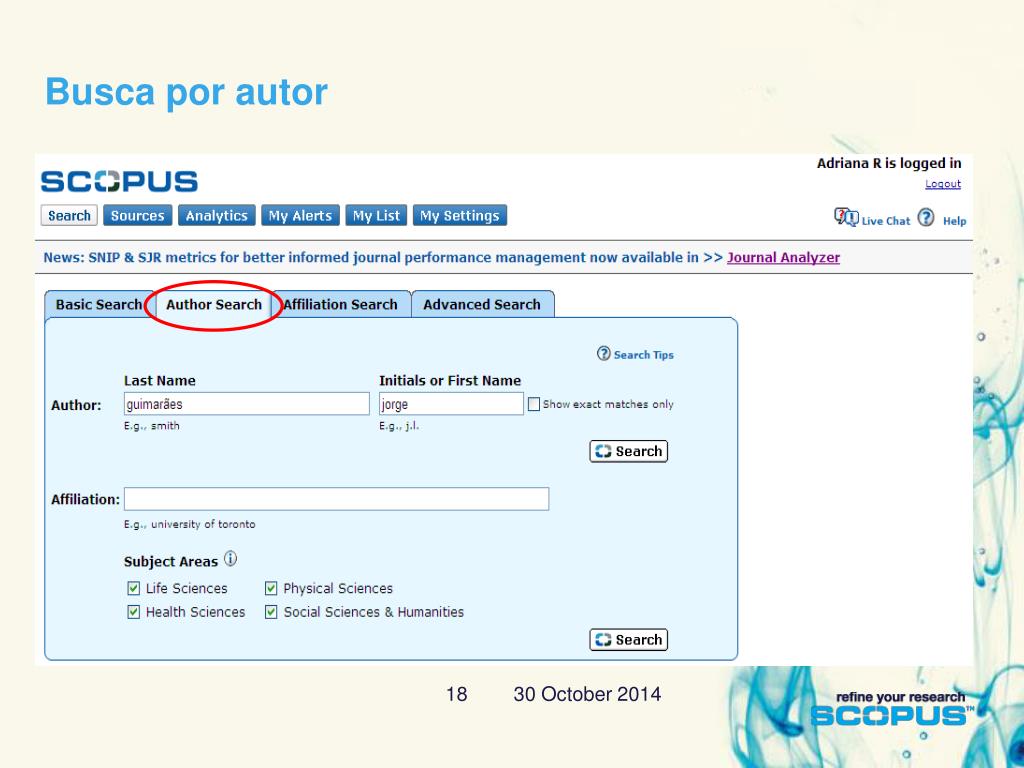Open the Sources navigation button
Screen dimensions: 1024x768
pyautogui.click(x=138, y=216)
